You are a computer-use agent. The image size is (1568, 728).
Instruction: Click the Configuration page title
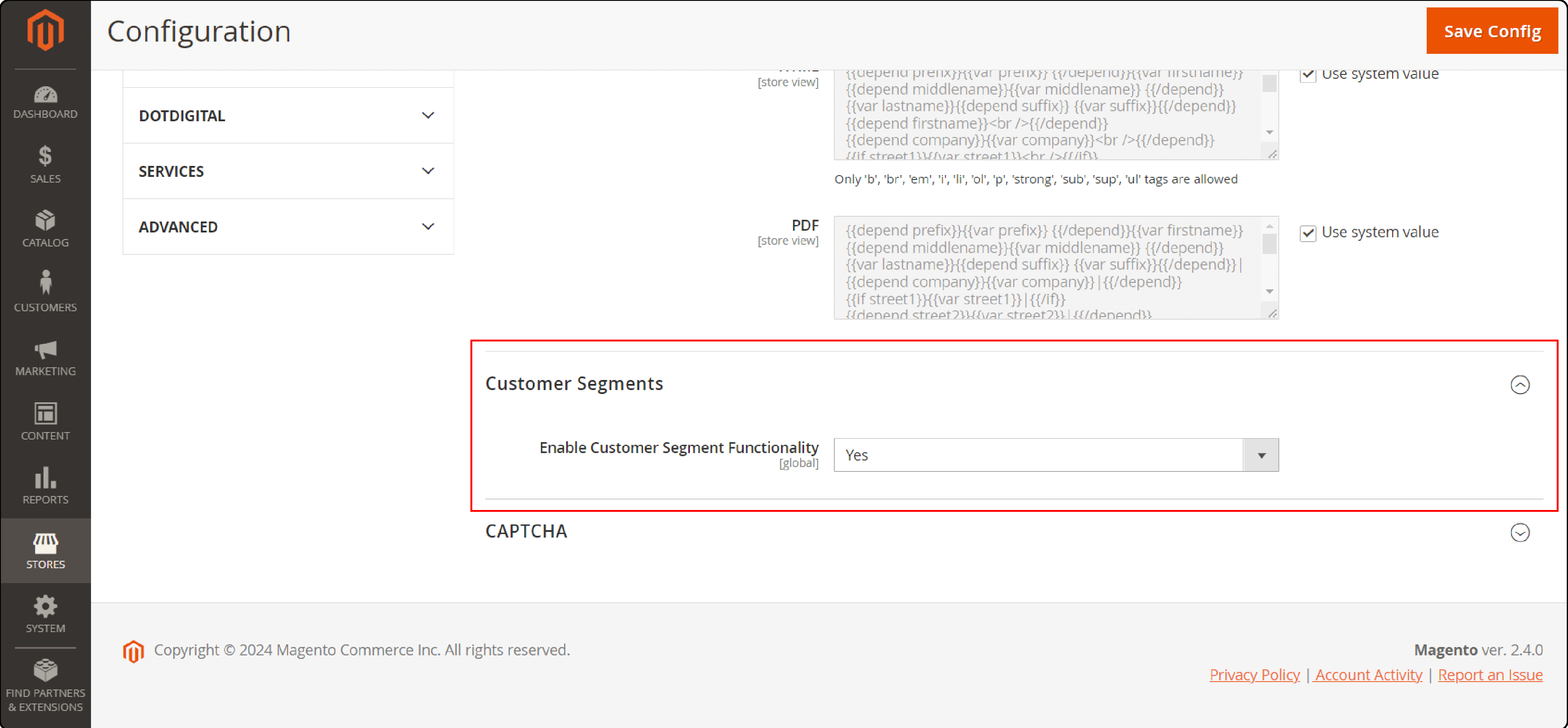pos(199,31)
